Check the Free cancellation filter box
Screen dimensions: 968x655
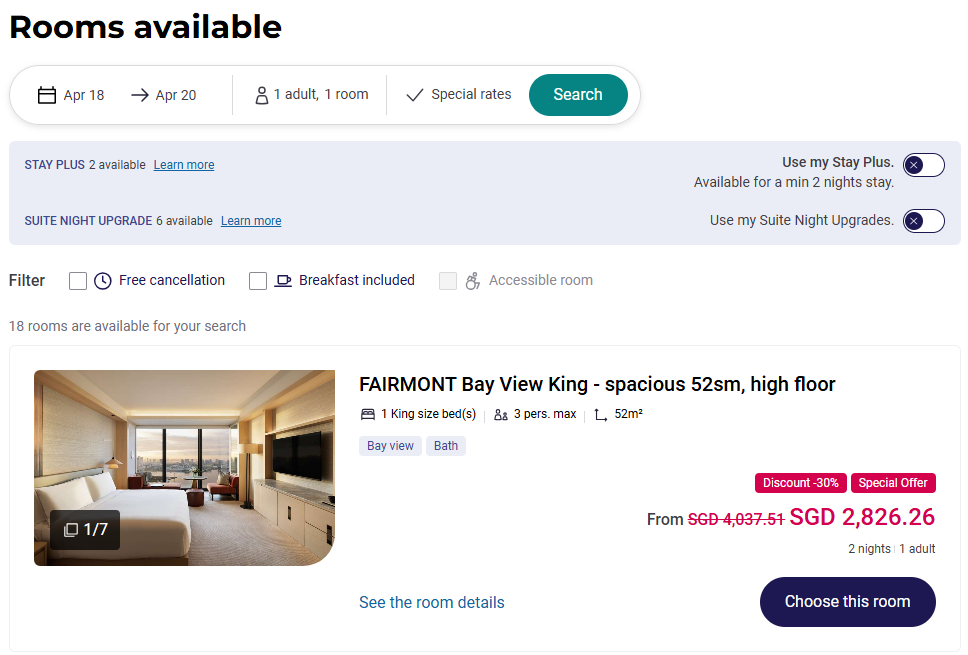(x=78, y=281)
